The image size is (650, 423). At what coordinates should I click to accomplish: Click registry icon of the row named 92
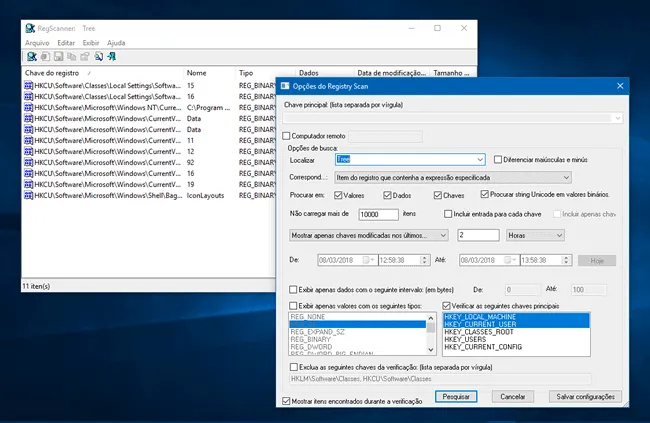pos(28,162)
